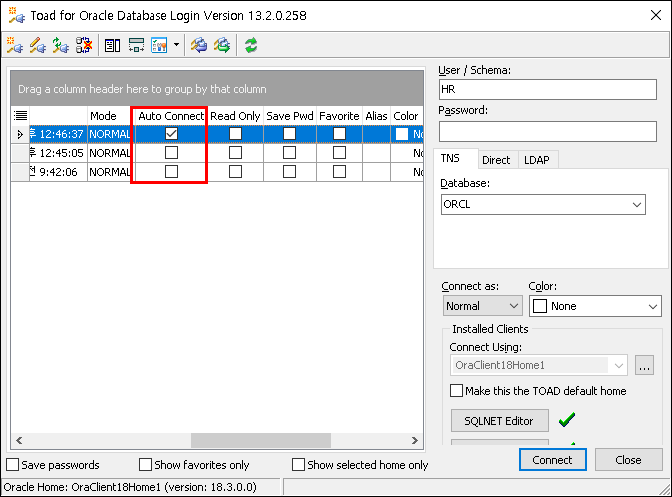Click the User / Schema input field
This screenshot has height=497, width=672.
tap(548, 89)
